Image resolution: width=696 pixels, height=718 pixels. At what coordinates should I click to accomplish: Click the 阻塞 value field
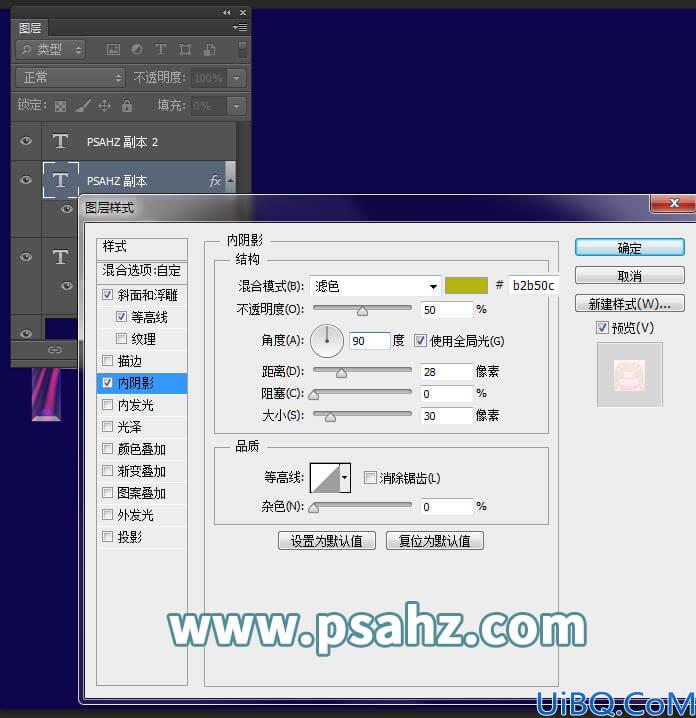pos(446,394)
